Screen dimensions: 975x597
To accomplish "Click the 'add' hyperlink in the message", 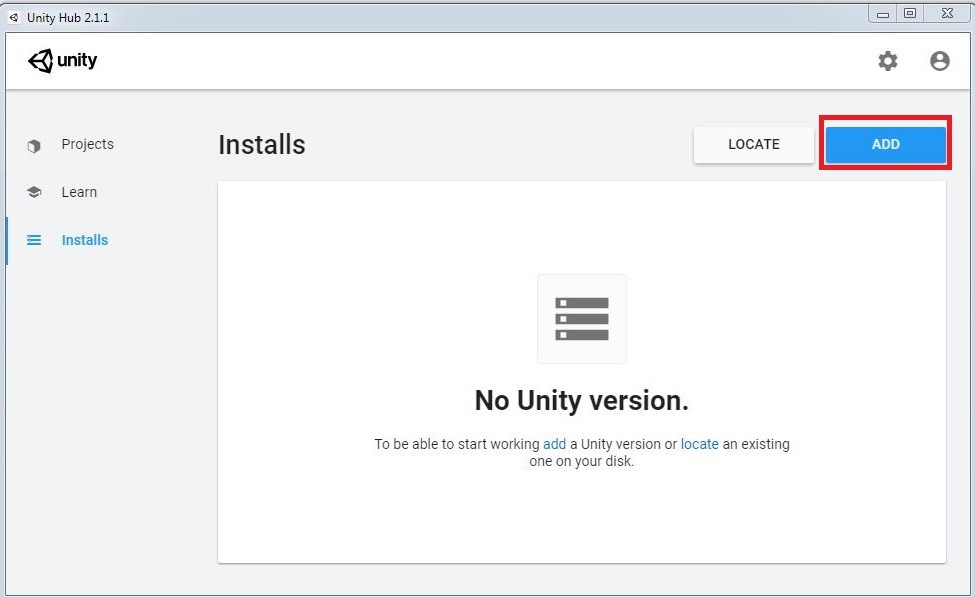I will [554, 444].
